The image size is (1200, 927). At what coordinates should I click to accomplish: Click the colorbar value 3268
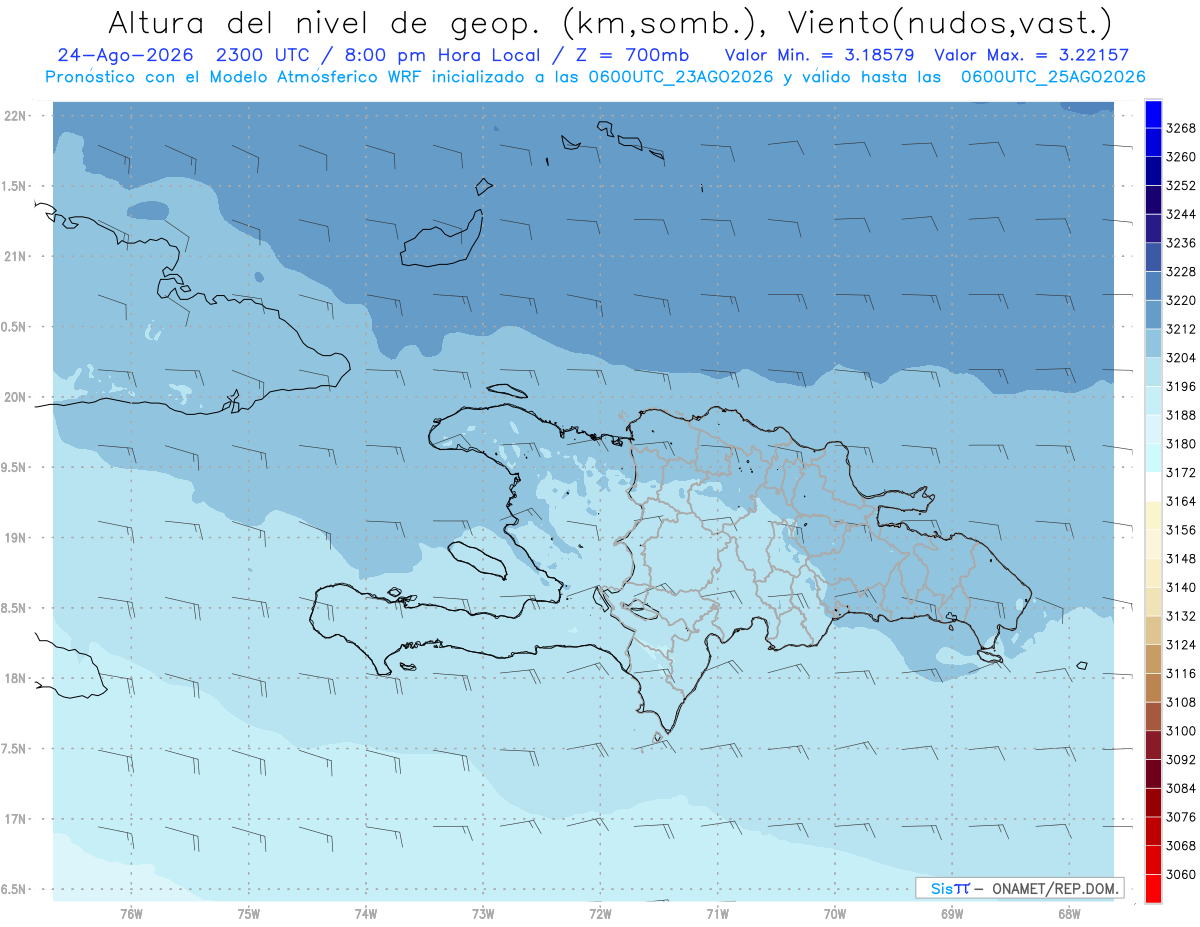tap(1181, 128)
